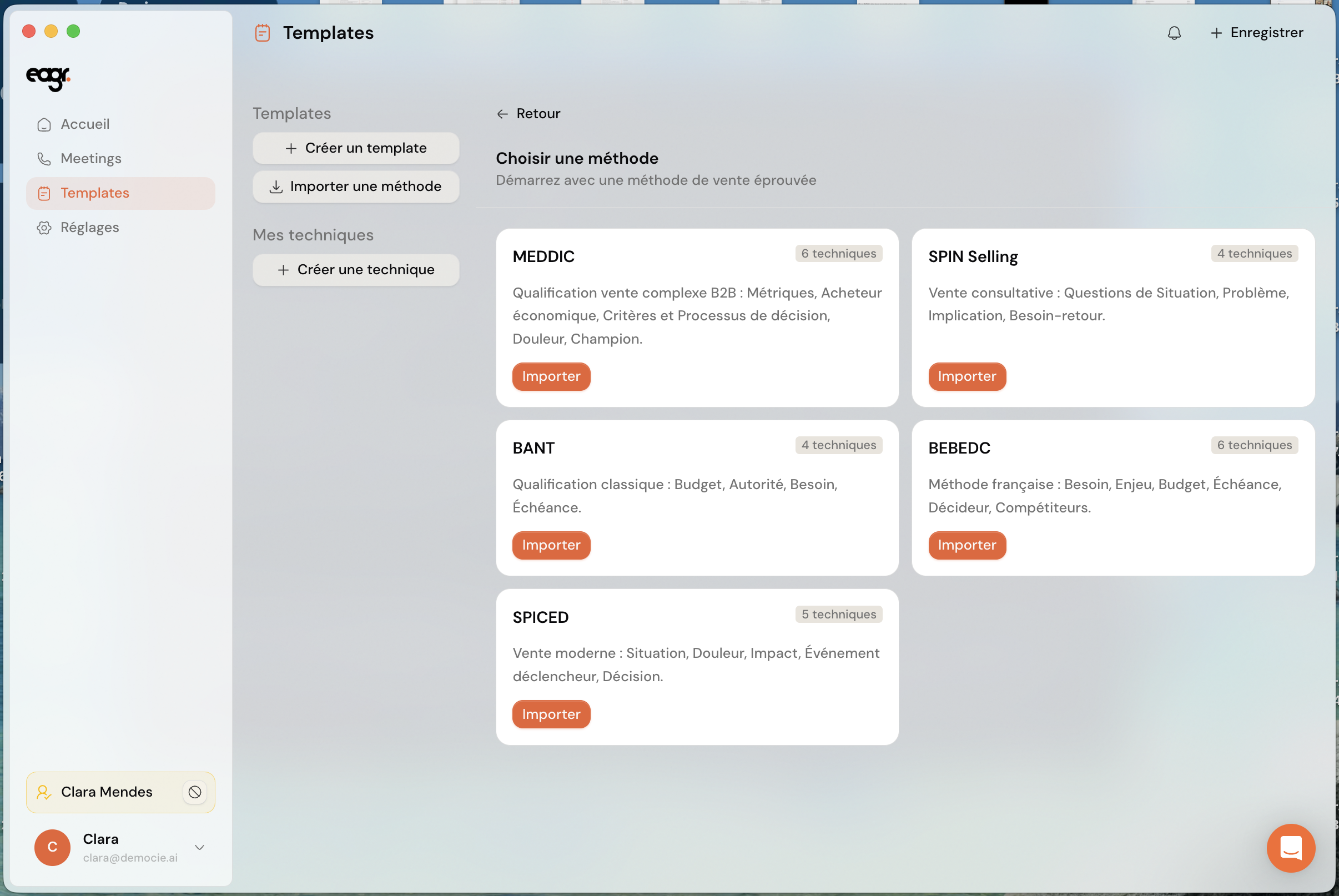Viewport: 1339px width, 896px height.
Task: Click the Accueil home icon
Action: 44,124
